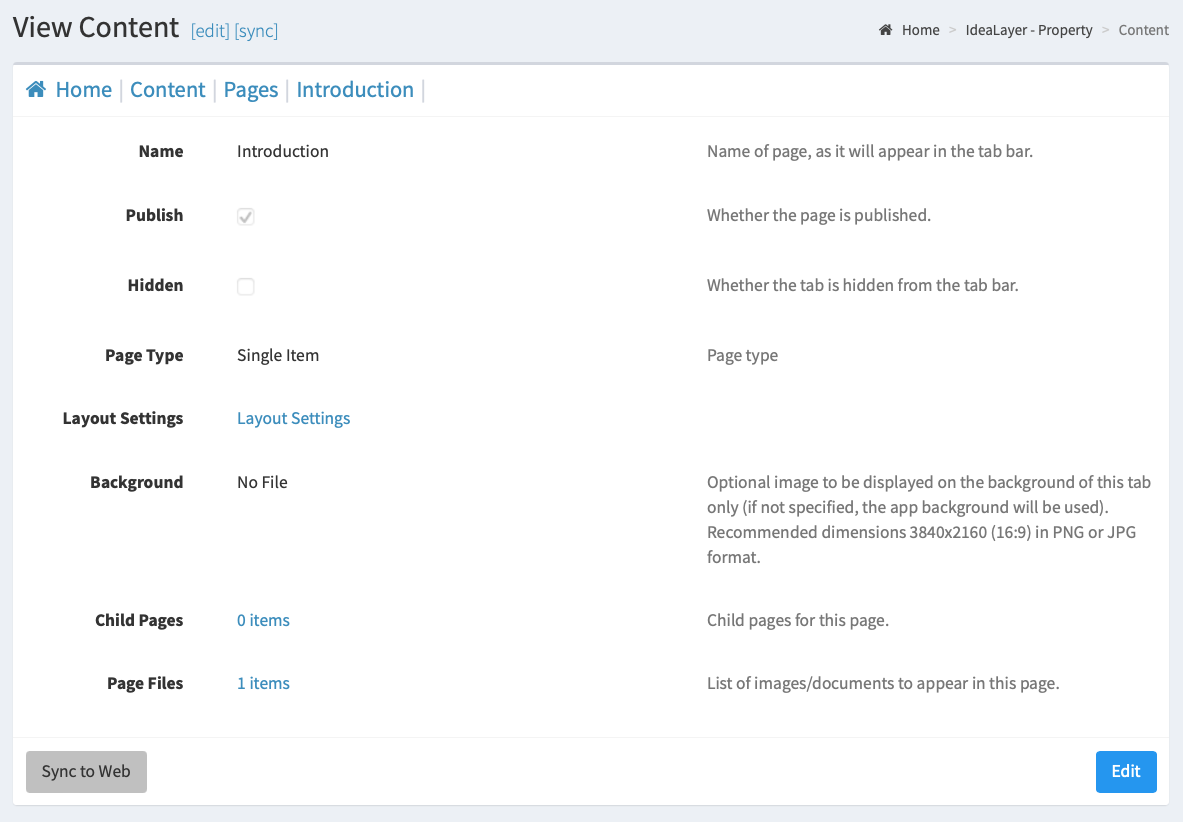Go to Pages in the blue breadcrumb
Screen dimensions: 1183x822
[251, 90]
